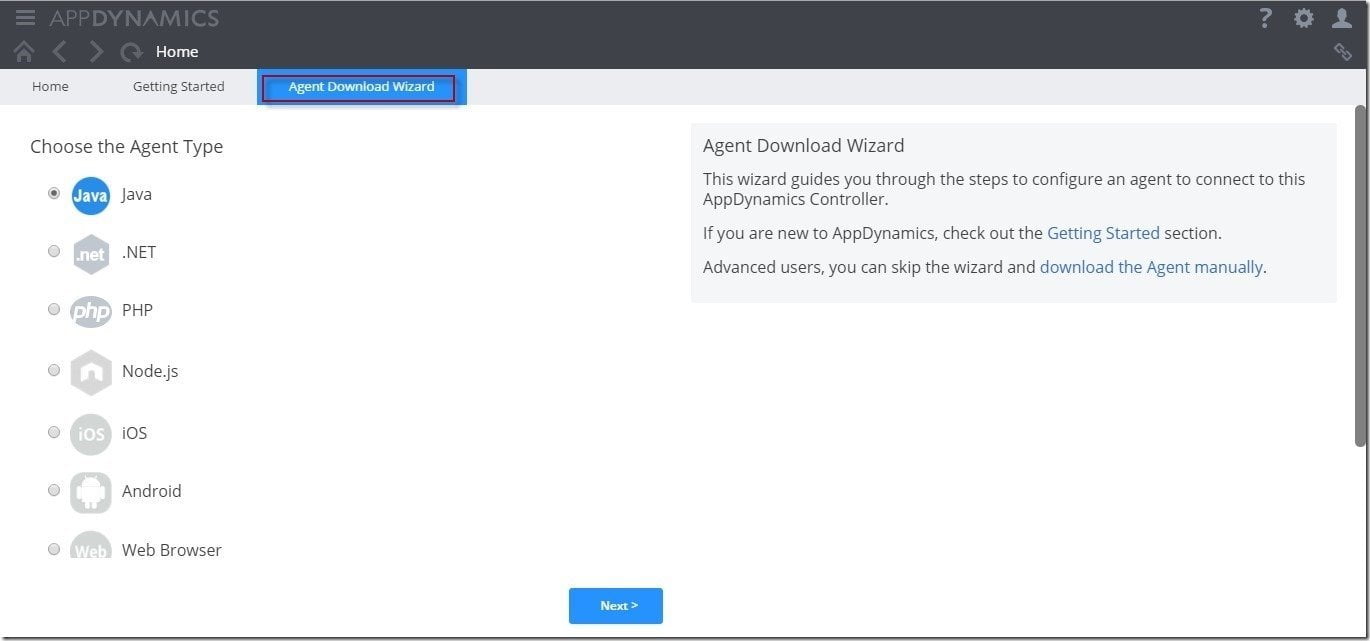Image resolution: width=1370 pixels, height=641 pixels.
Task: Click the PHP label text
Action: (137, 310)
